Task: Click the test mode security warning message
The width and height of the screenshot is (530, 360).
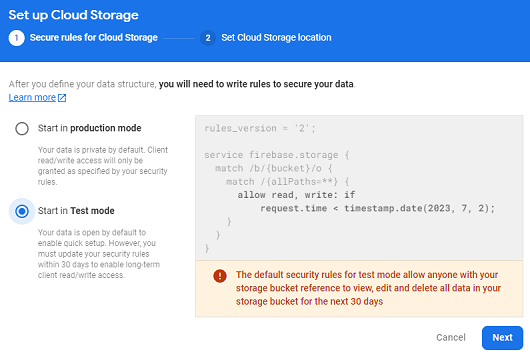Action: [x=368, y=288]
